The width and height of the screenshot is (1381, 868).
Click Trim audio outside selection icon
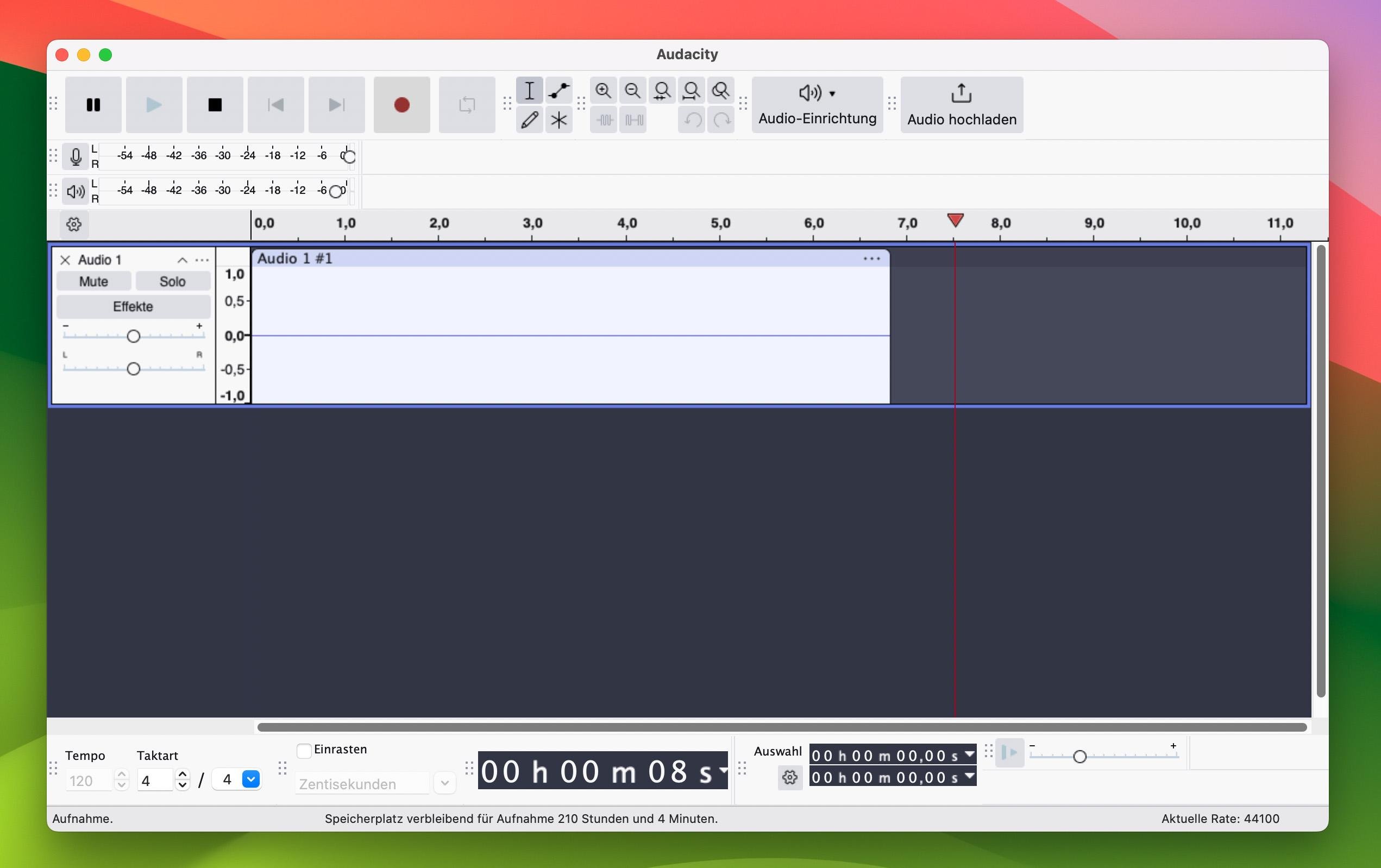(x=604, y=120)
